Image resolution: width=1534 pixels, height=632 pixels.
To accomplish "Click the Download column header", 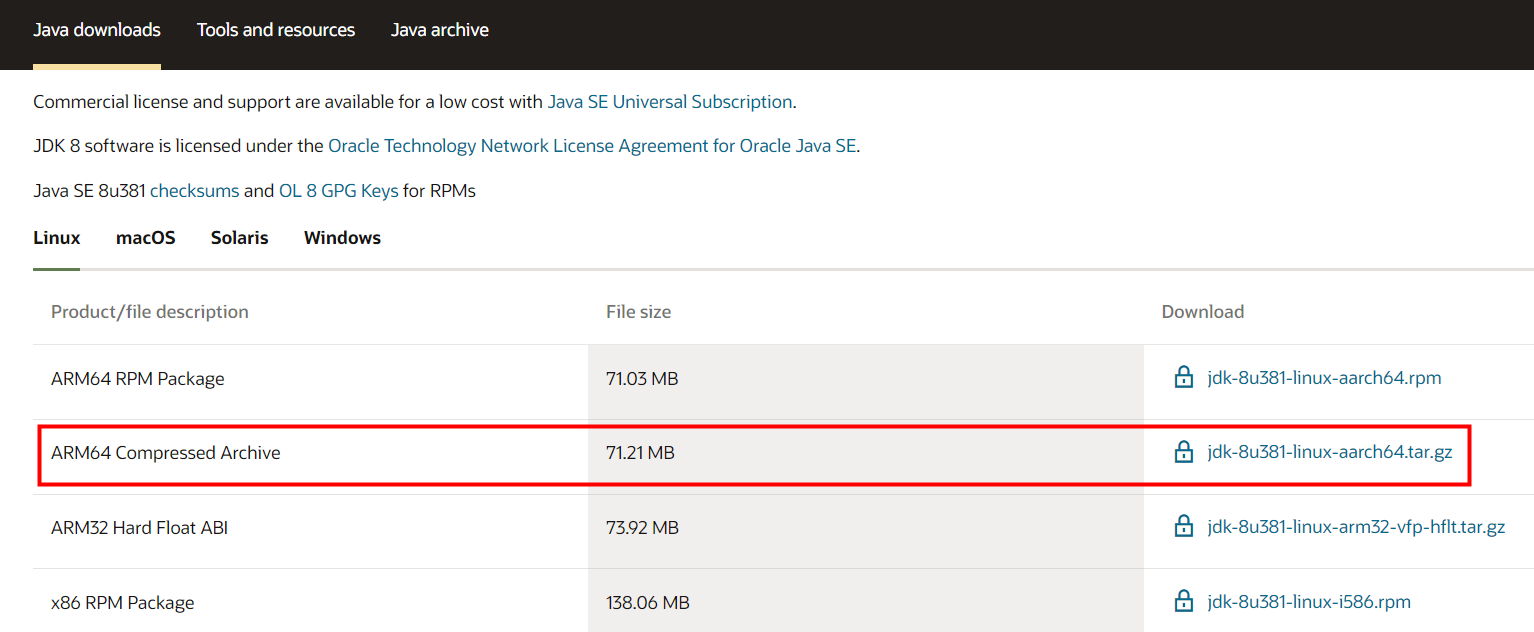I will pos(1203,312).
